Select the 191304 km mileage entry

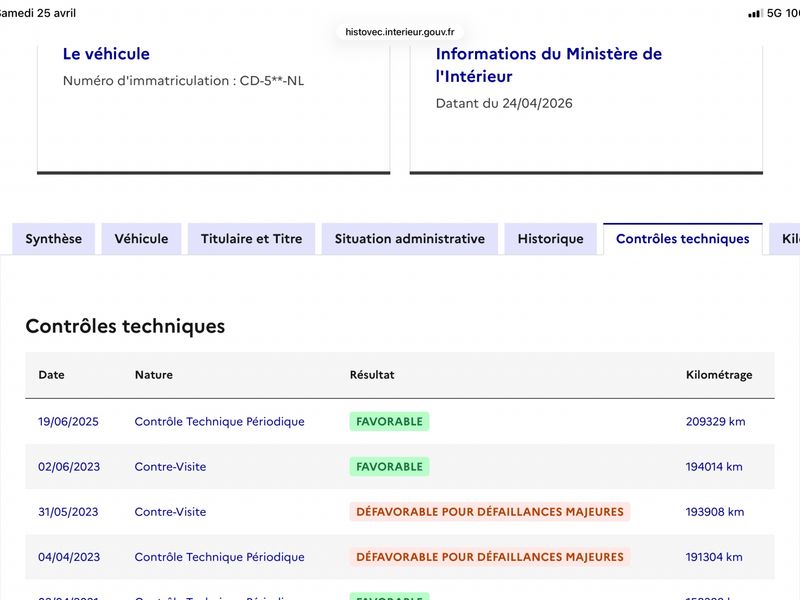[x=714, y=557]
